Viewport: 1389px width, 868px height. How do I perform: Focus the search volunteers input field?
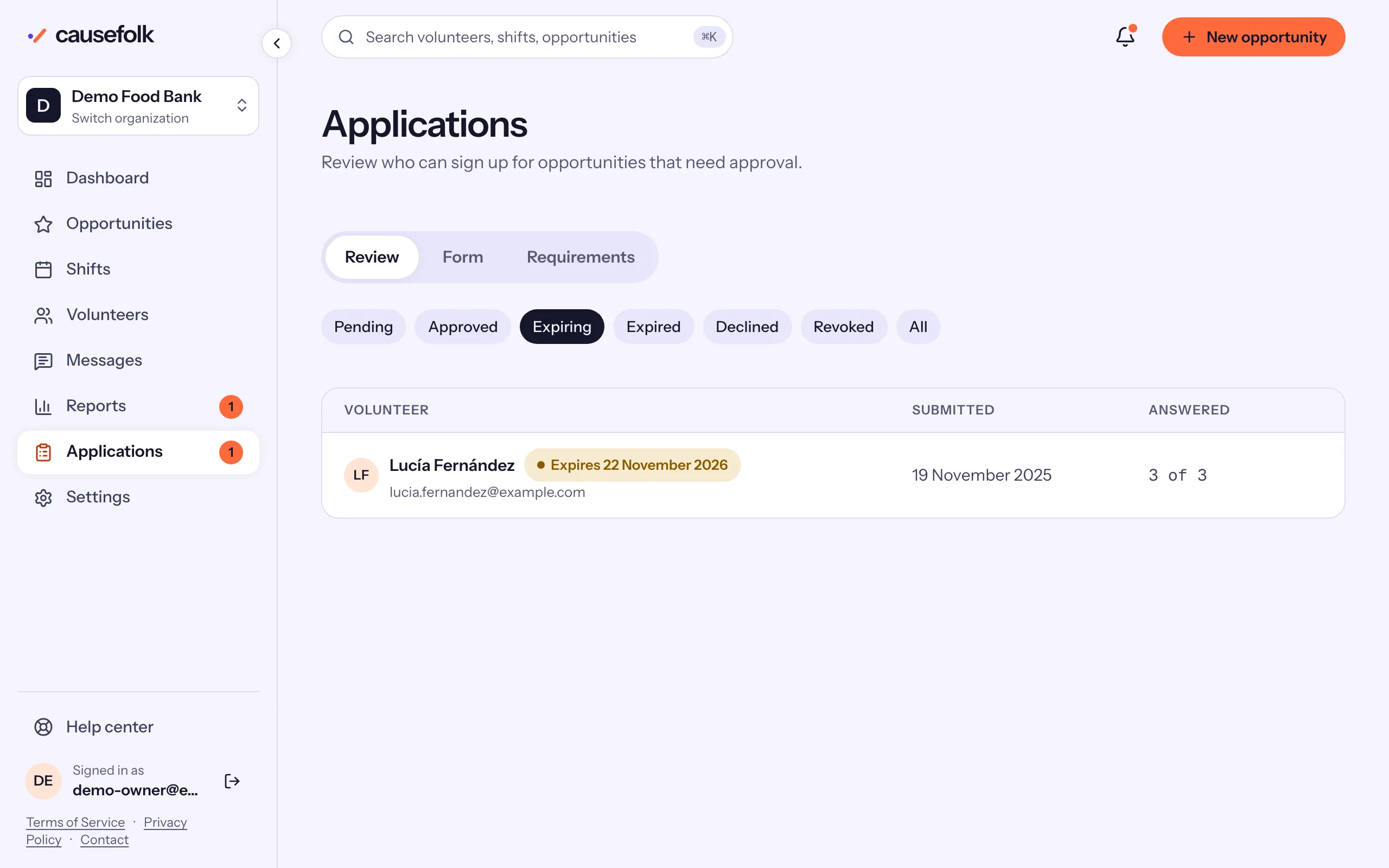527,37
